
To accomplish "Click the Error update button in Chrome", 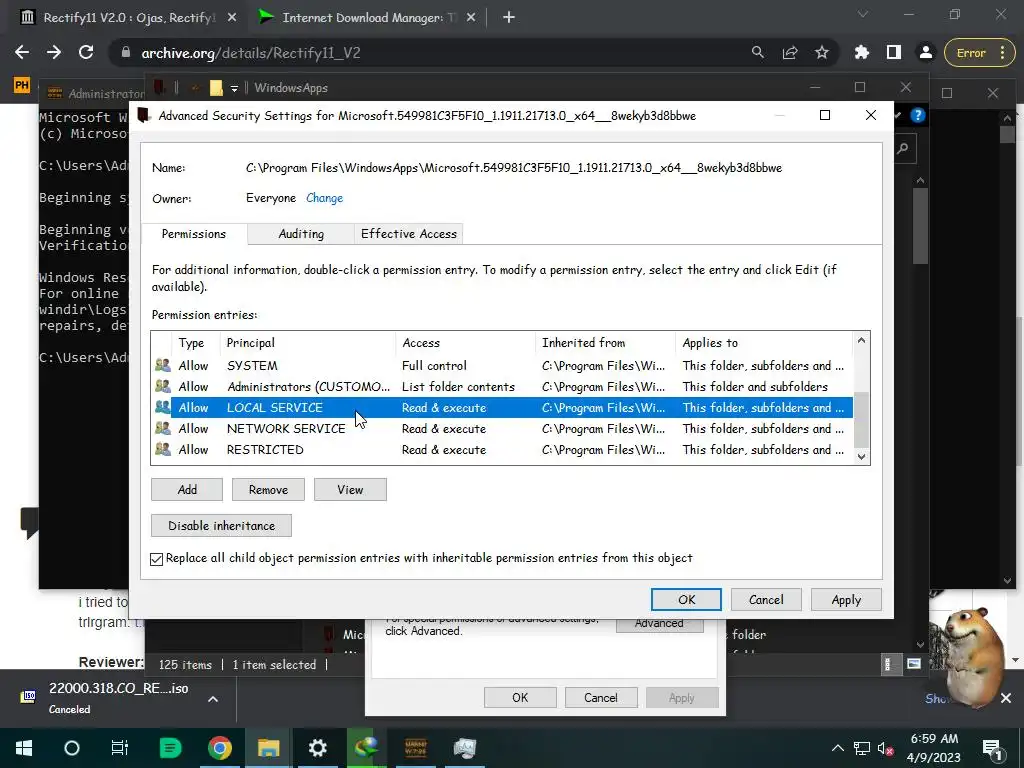I will (x=978, y=53).
